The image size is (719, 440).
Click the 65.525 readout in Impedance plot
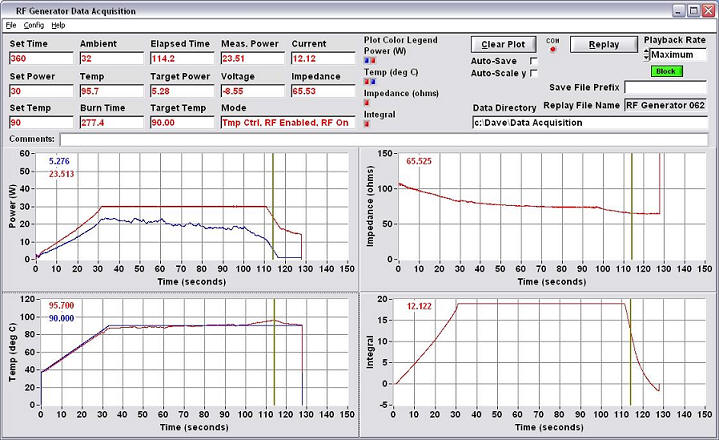419,161
